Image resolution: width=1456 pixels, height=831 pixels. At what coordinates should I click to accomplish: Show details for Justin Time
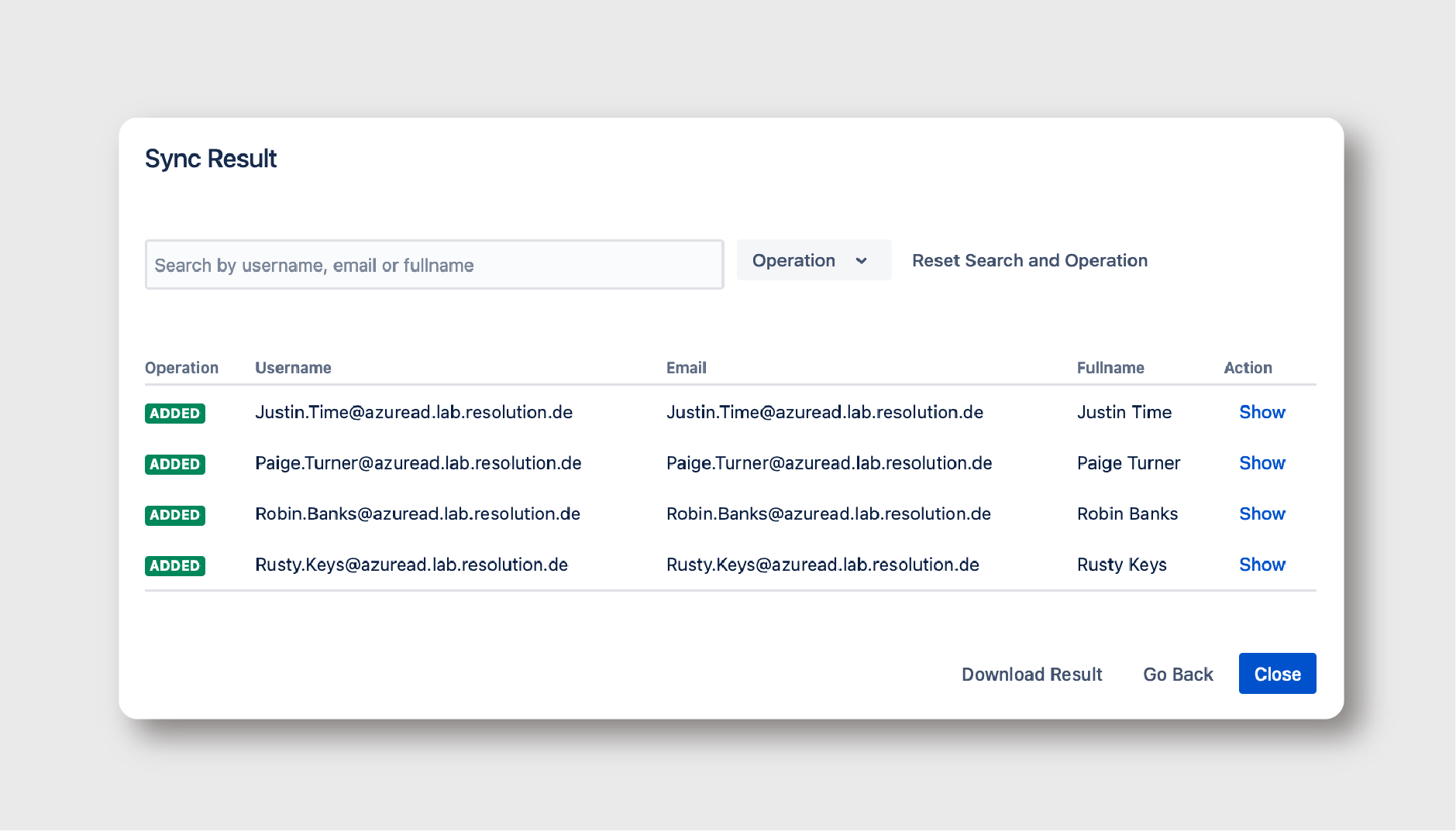pyautogui.click(x=1262, y=412)
